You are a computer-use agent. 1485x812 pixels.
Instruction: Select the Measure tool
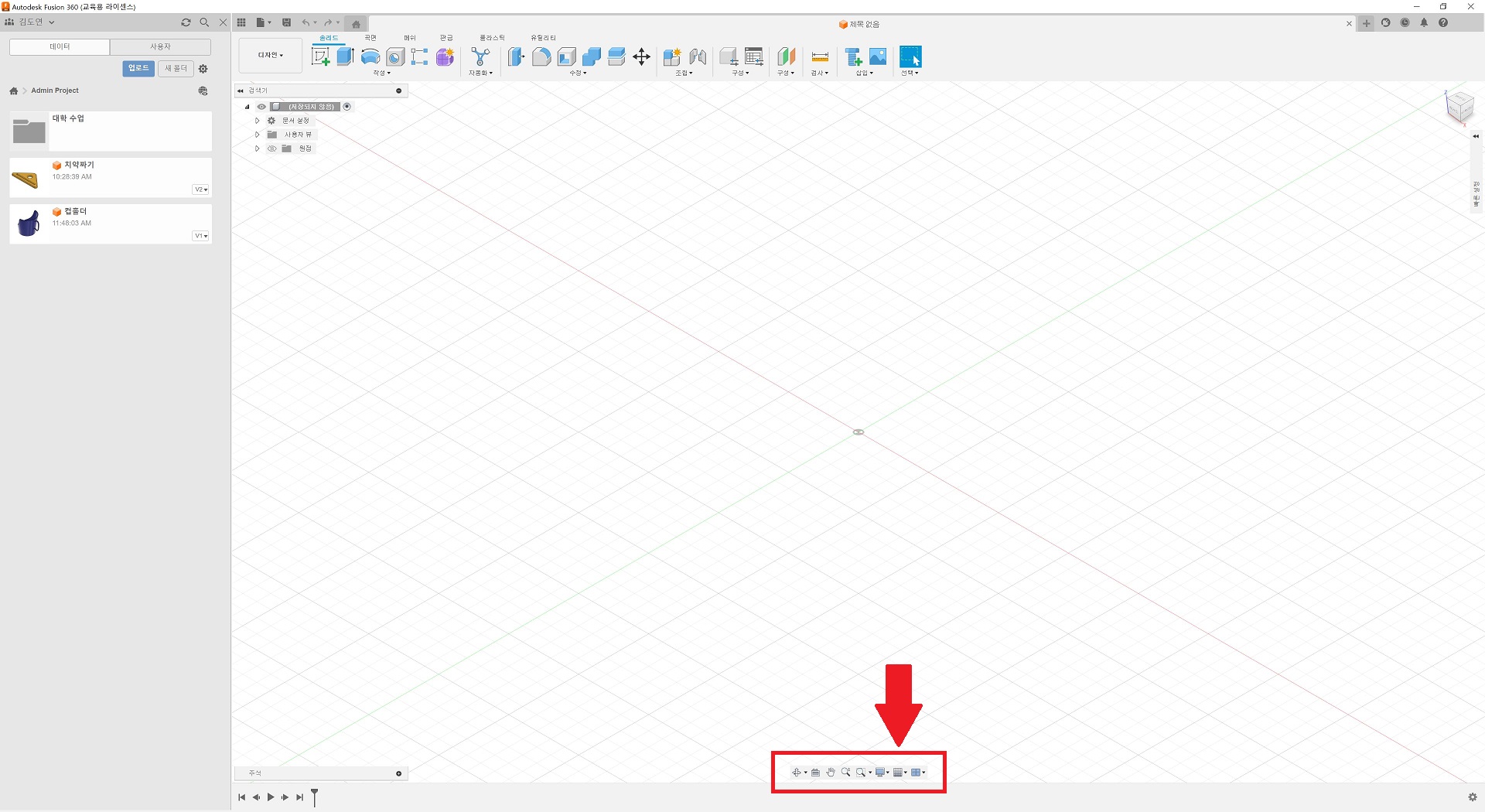(820, 56)
